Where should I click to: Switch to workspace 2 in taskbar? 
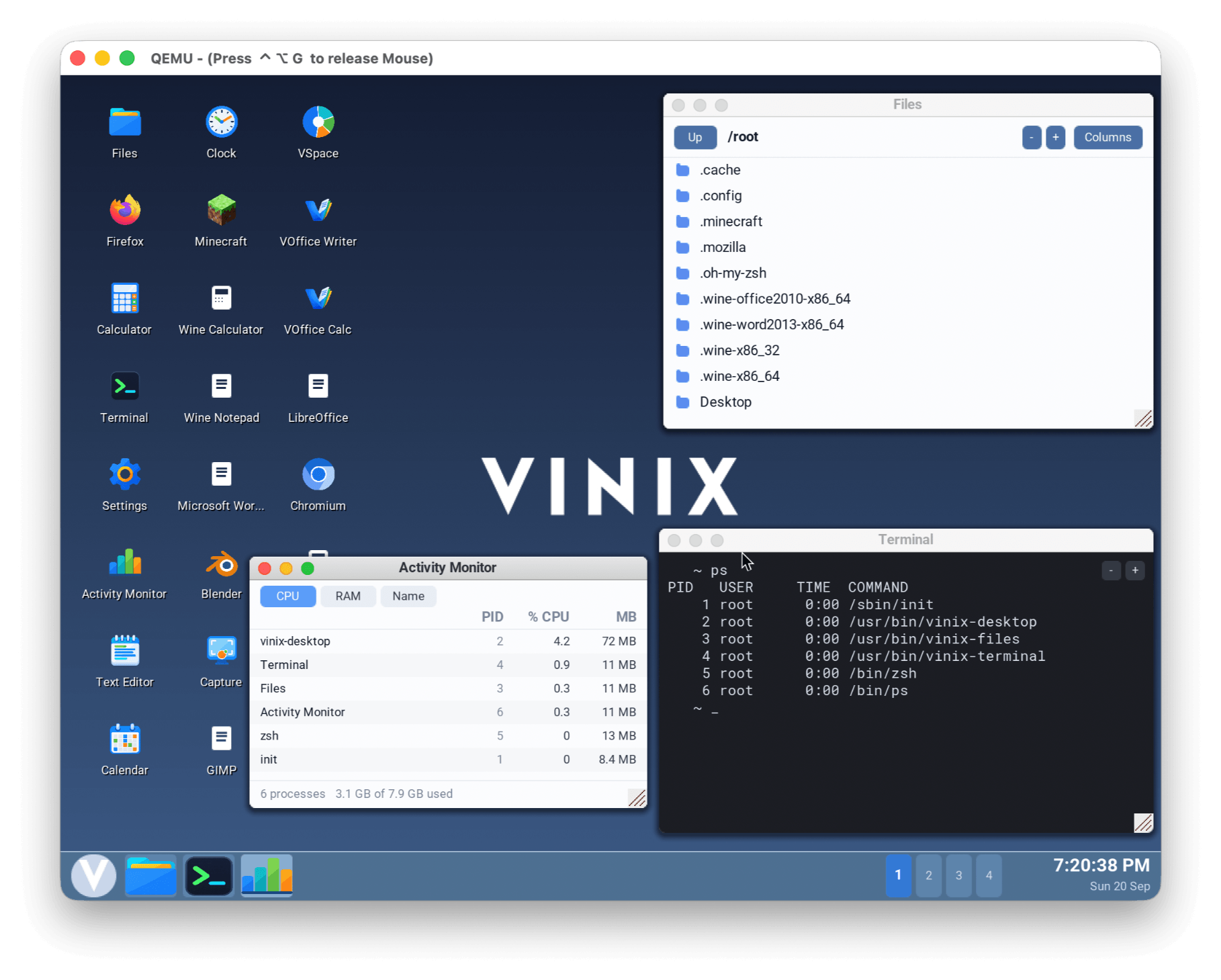929,875
